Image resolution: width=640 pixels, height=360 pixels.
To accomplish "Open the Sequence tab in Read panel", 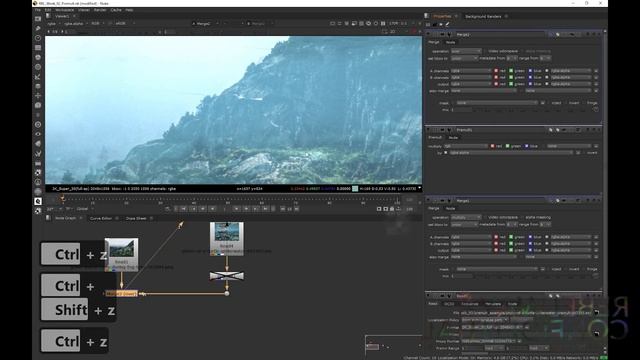I will pyautogui.click(x=469, y=304).
